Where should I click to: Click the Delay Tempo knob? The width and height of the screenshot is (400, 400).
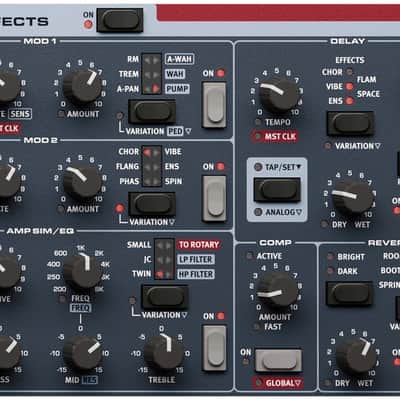pyautogui.click(x=279, y=94)
